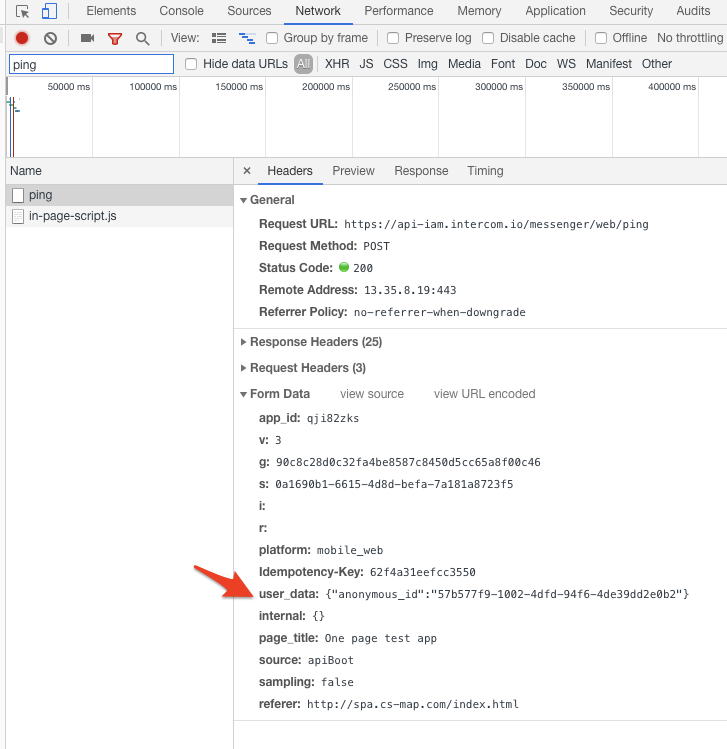Screen dimensions: 727x749
Task: Go to Performance tab
Action: click(399, 11)
